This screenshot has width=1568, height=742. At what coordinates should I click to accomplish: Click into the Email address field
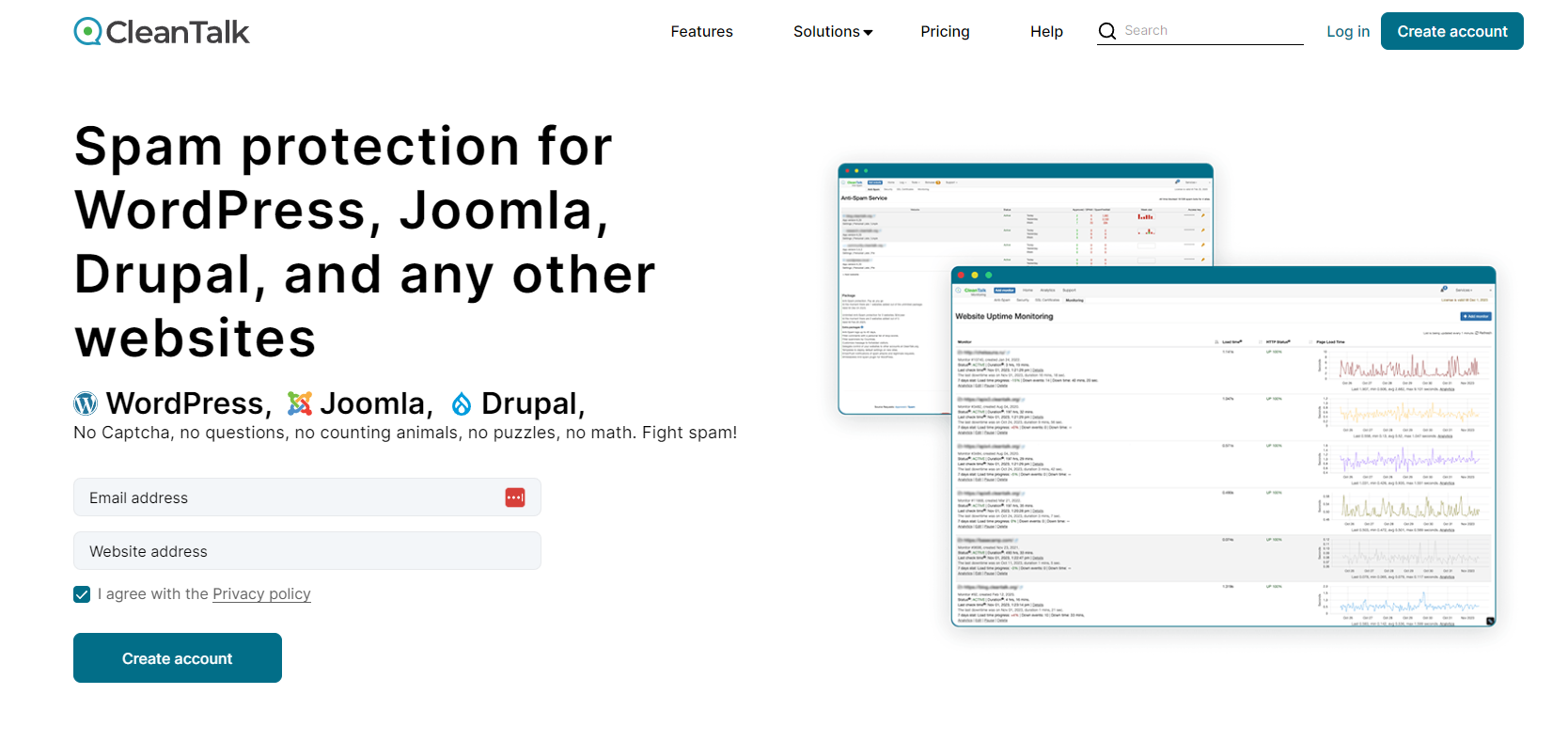307,497
